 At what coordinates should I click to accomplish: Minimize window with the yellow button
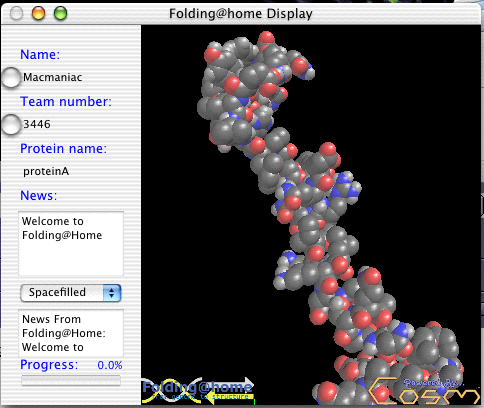pos(38,14)
